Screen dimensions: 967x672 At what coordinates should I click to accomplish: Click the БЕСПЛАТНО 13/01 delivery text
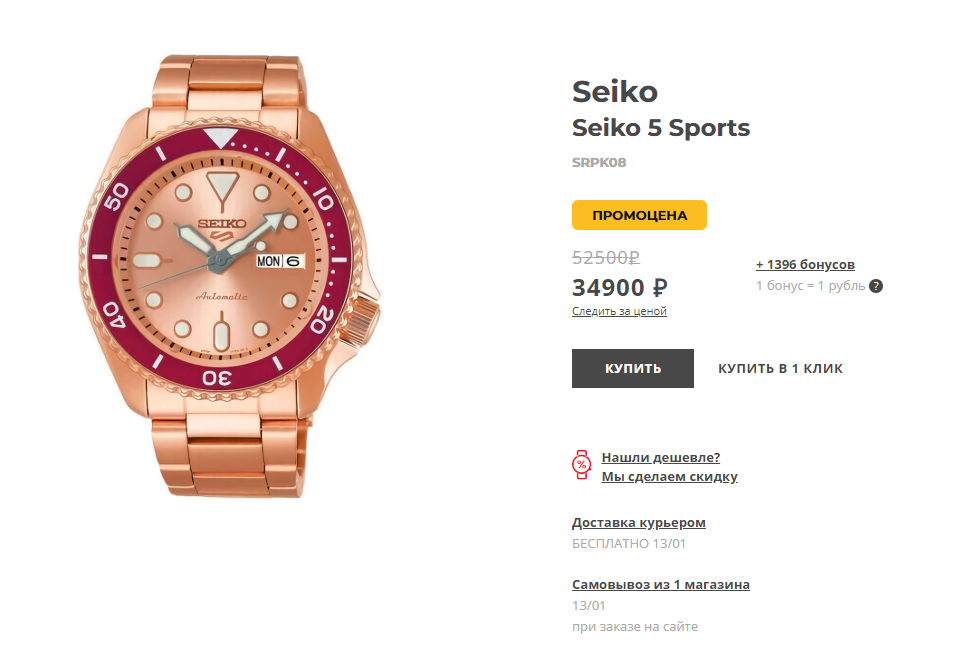coord(628,544)
